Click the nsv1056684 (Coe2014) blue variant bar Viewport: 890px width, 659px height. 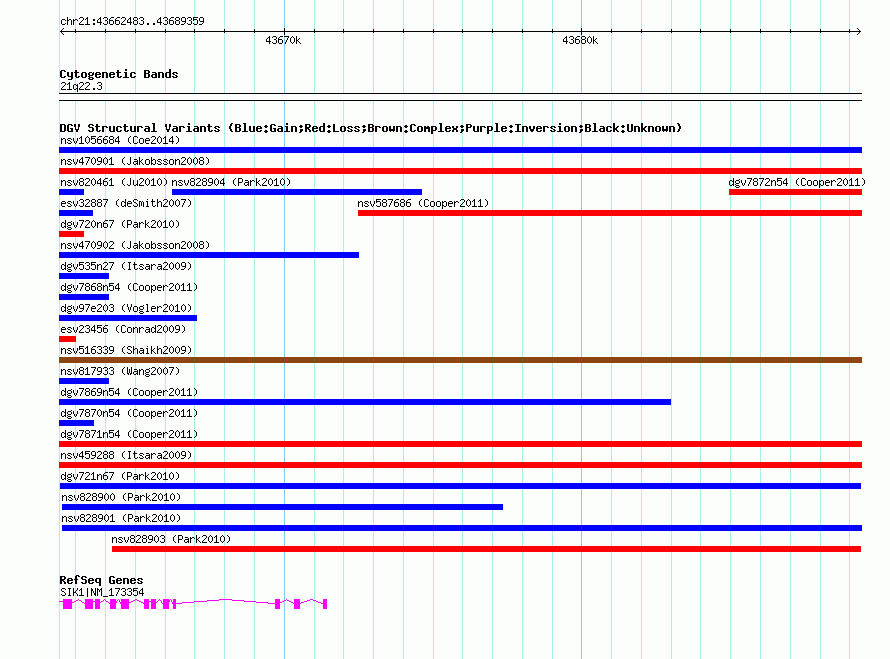[460, 150]
